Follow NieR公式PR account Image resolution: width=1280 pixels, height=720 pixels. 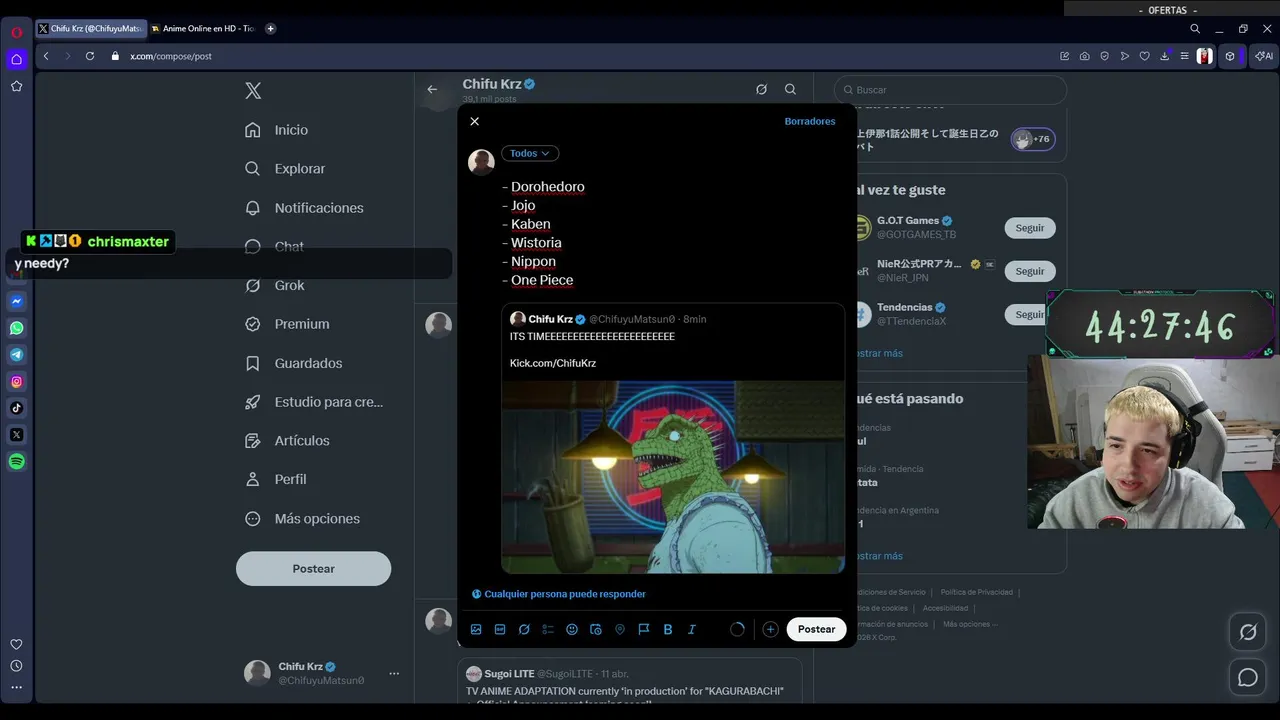pos(1030,271)
